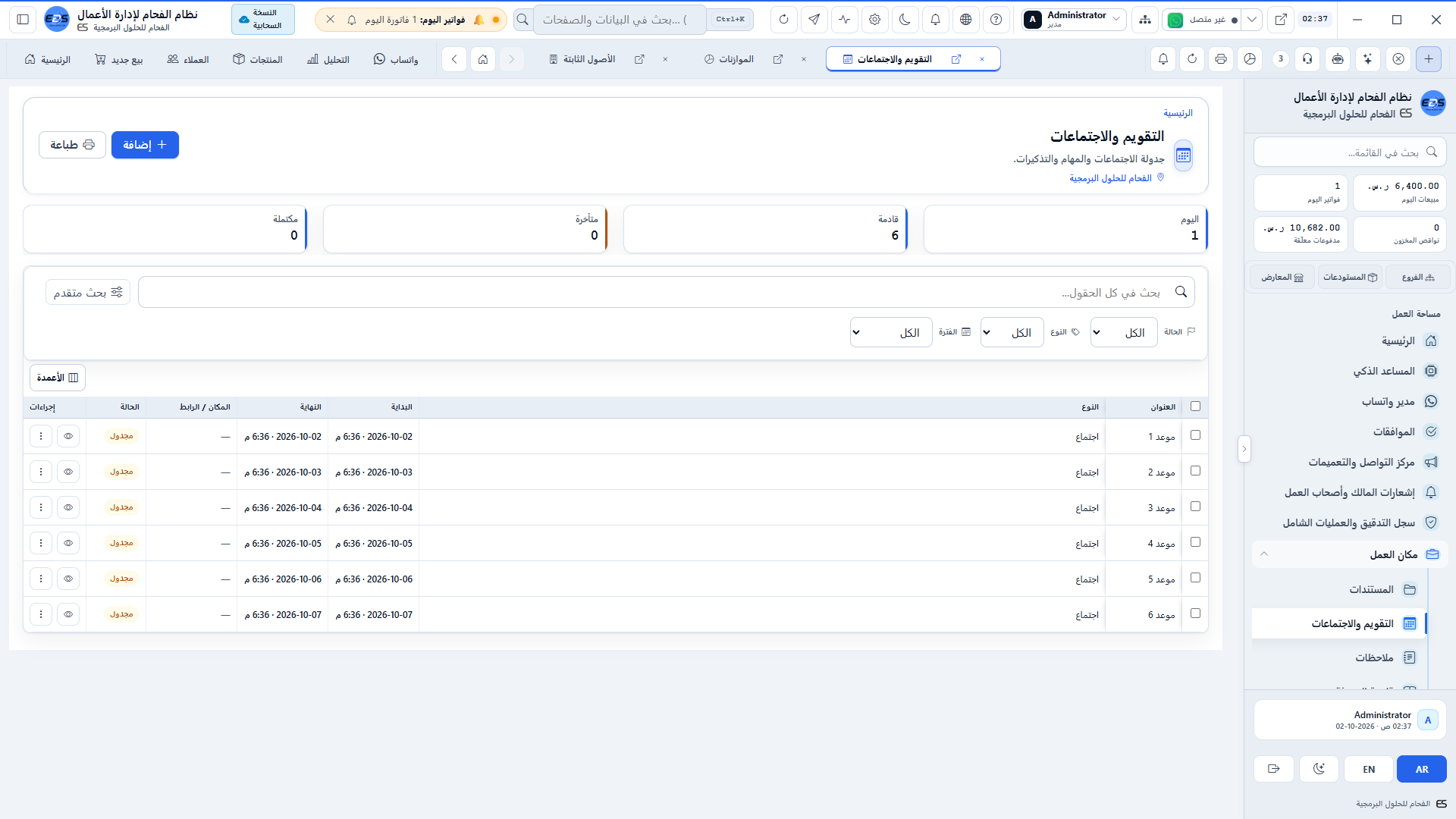Open notifications bell in top bar
Viewport: 1456px width, 819px height.
pos(935,20)
